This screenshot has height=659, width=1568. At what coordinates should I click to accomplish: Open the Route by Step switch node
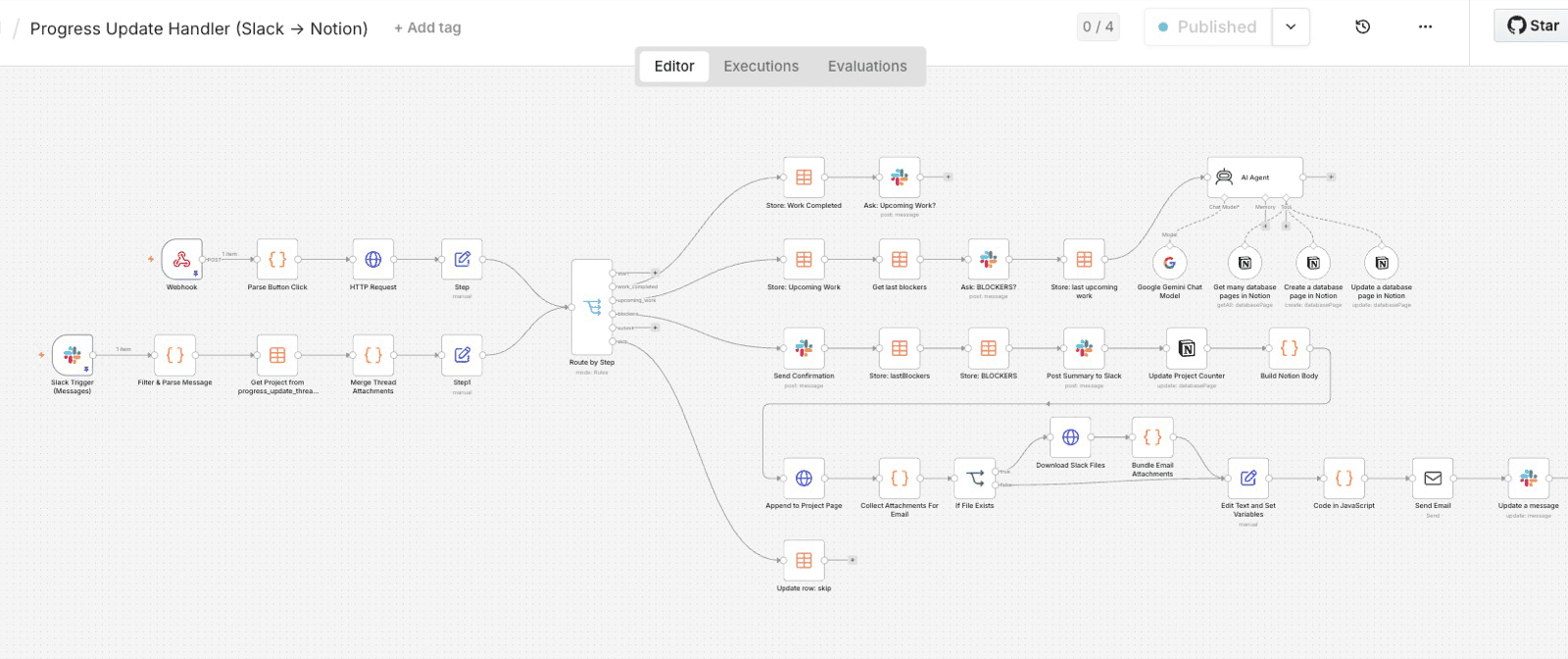(x=592, y=307)
